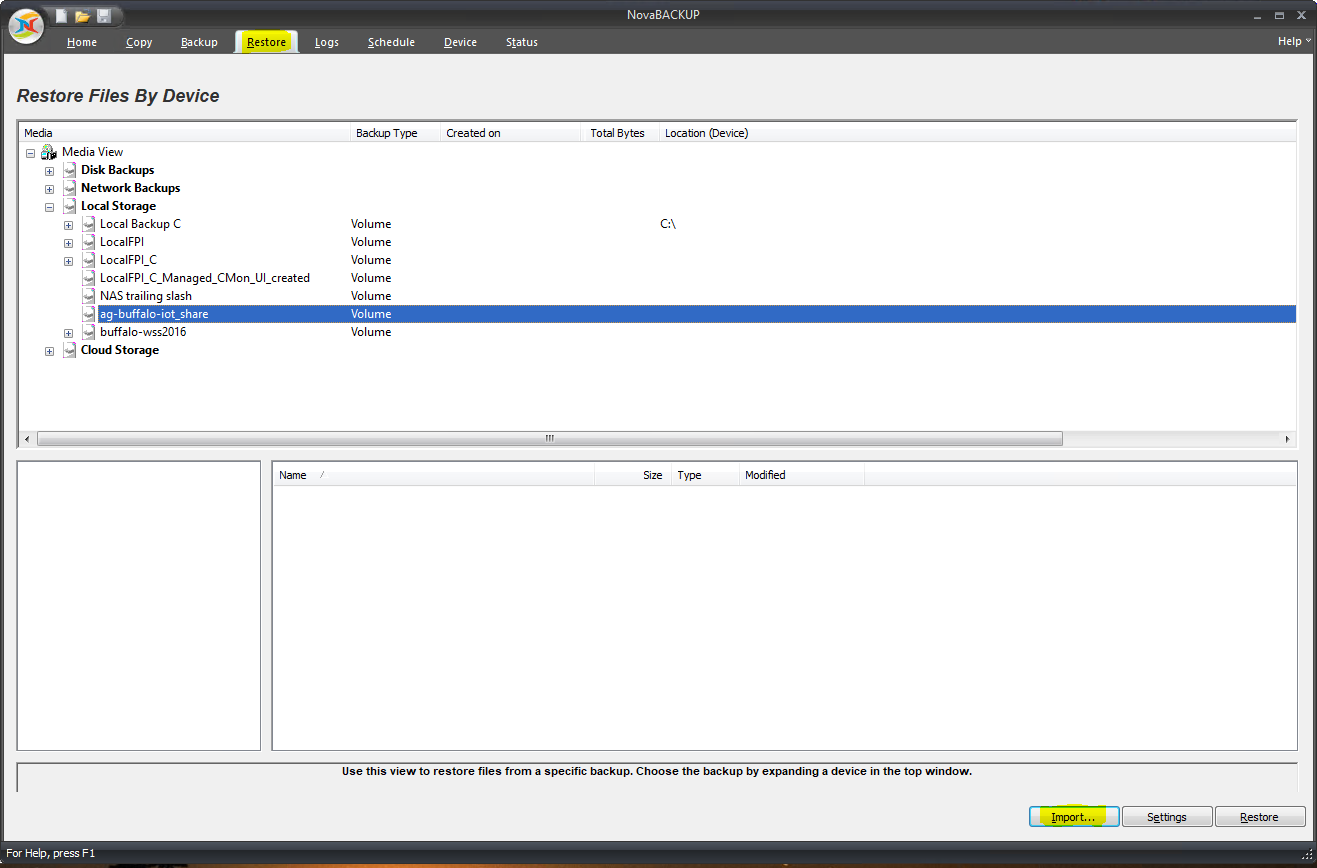Expand the LocalFPI_C node
Screen dimensions: 1317x868
(68, 261)
